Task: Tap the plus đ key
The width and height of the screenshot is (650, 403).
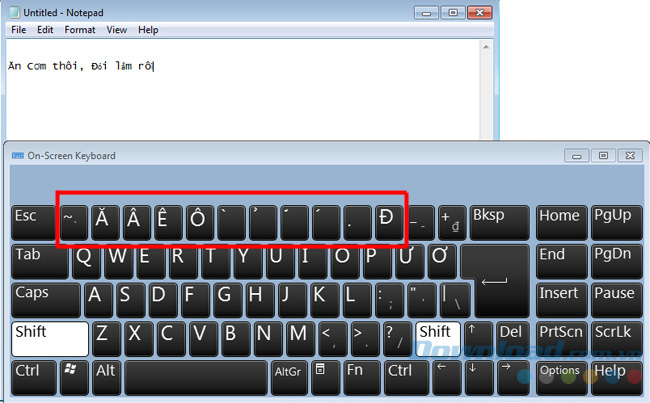Action: (452, 223)
